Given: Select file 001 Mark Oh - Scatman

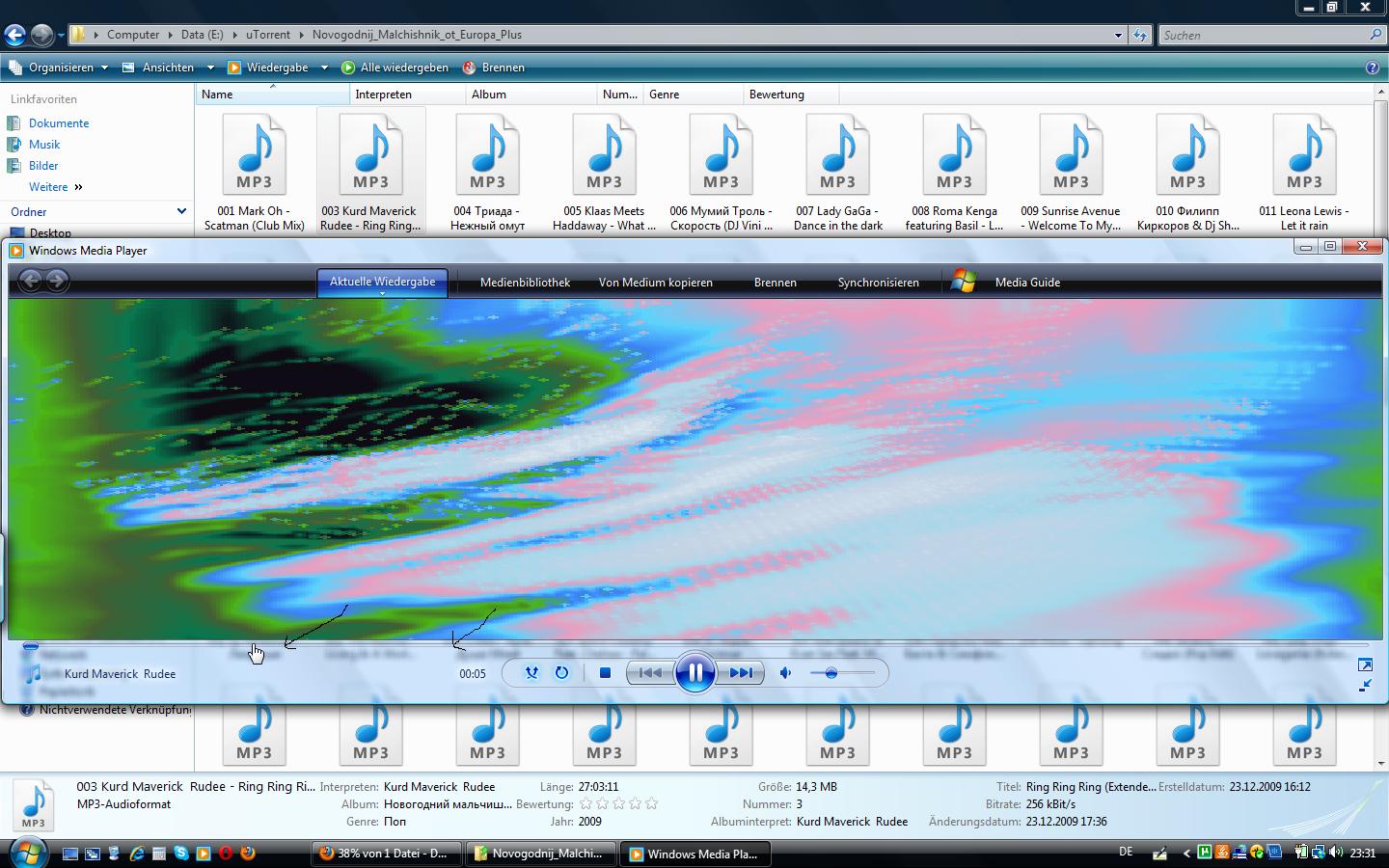Looking at the screenshot, I should [255, 173].
